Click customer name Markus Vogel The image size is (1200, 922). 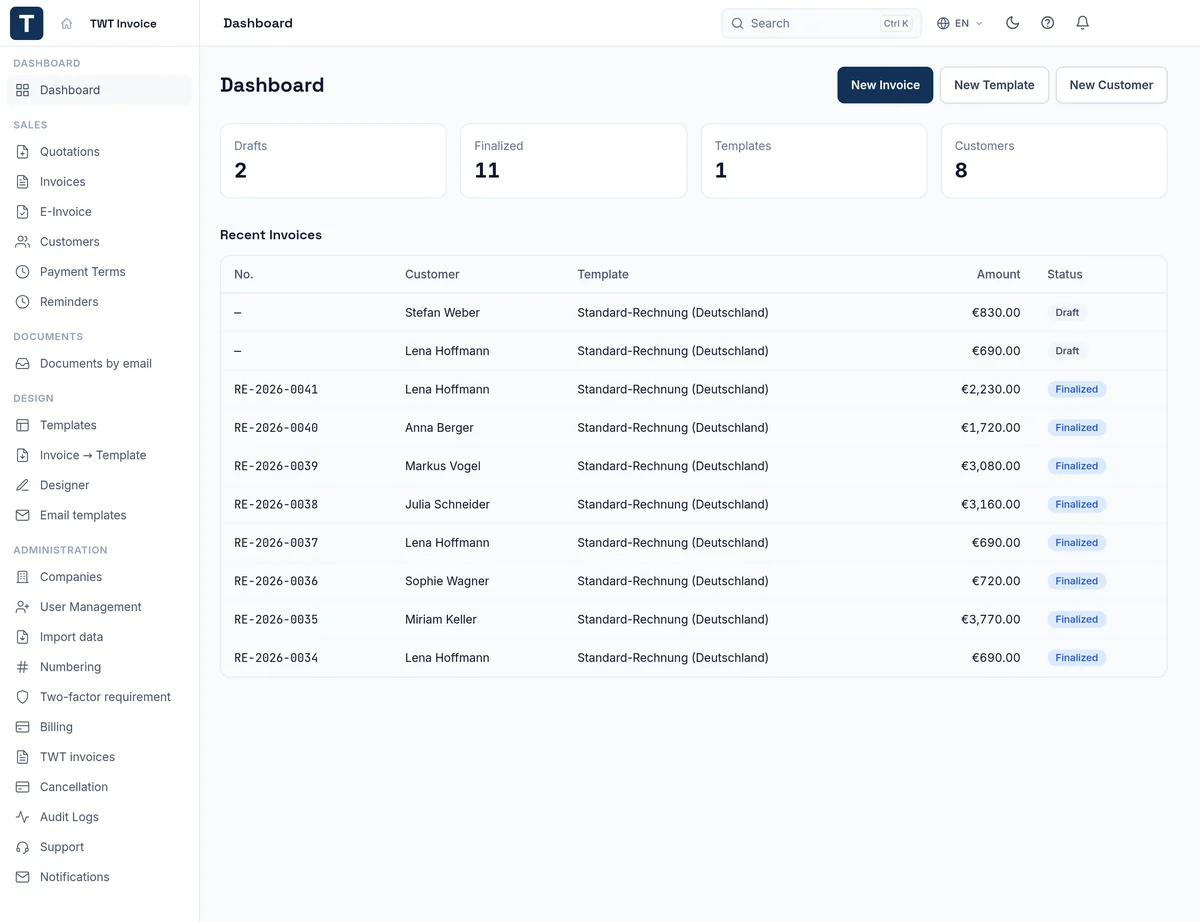443,466
